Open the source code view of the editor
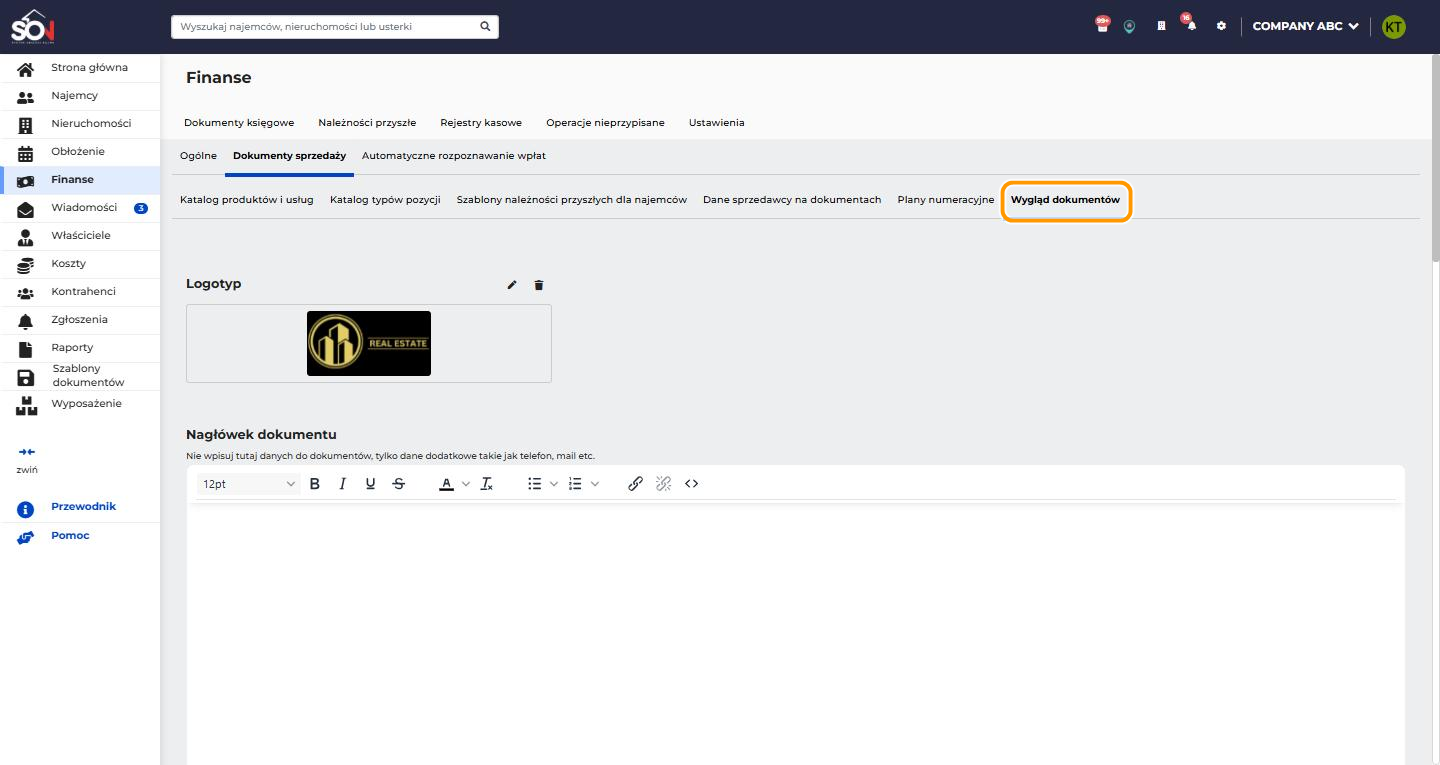This screenshot has width=1440, height=765. [x=691, y=484]
